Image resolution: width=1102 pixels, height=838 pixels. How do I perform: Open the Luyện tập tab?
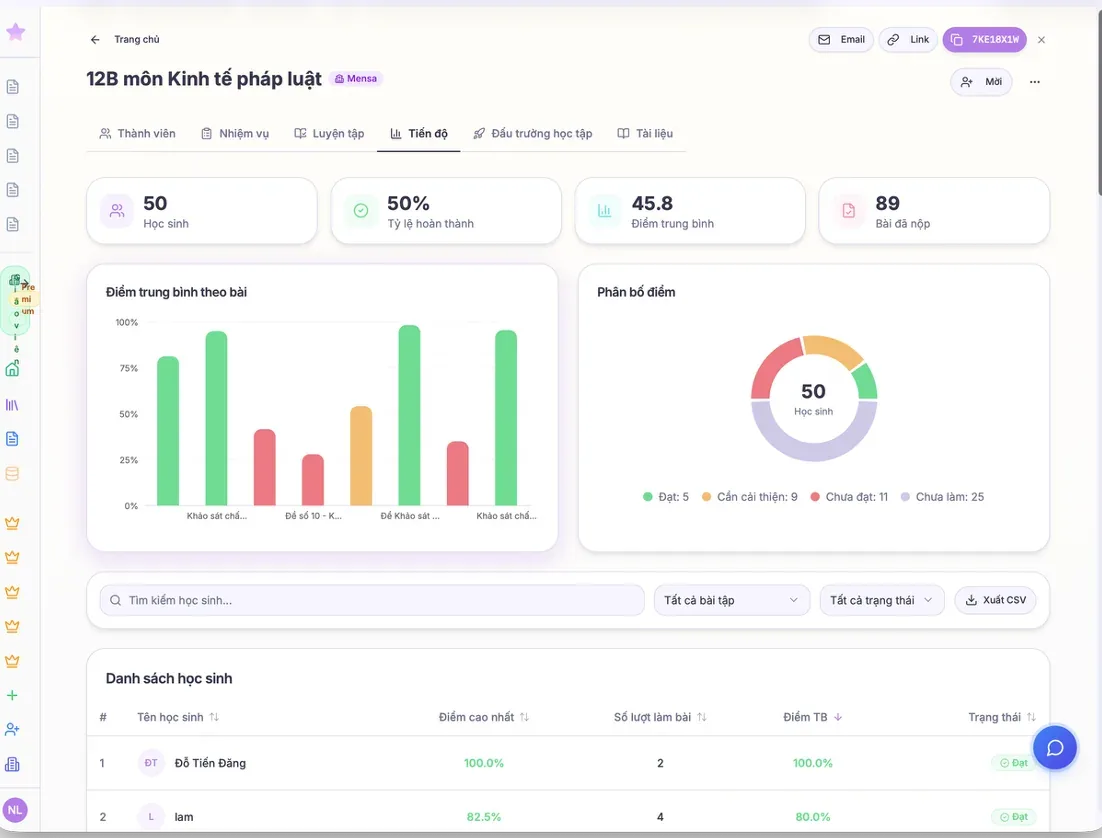330,134
